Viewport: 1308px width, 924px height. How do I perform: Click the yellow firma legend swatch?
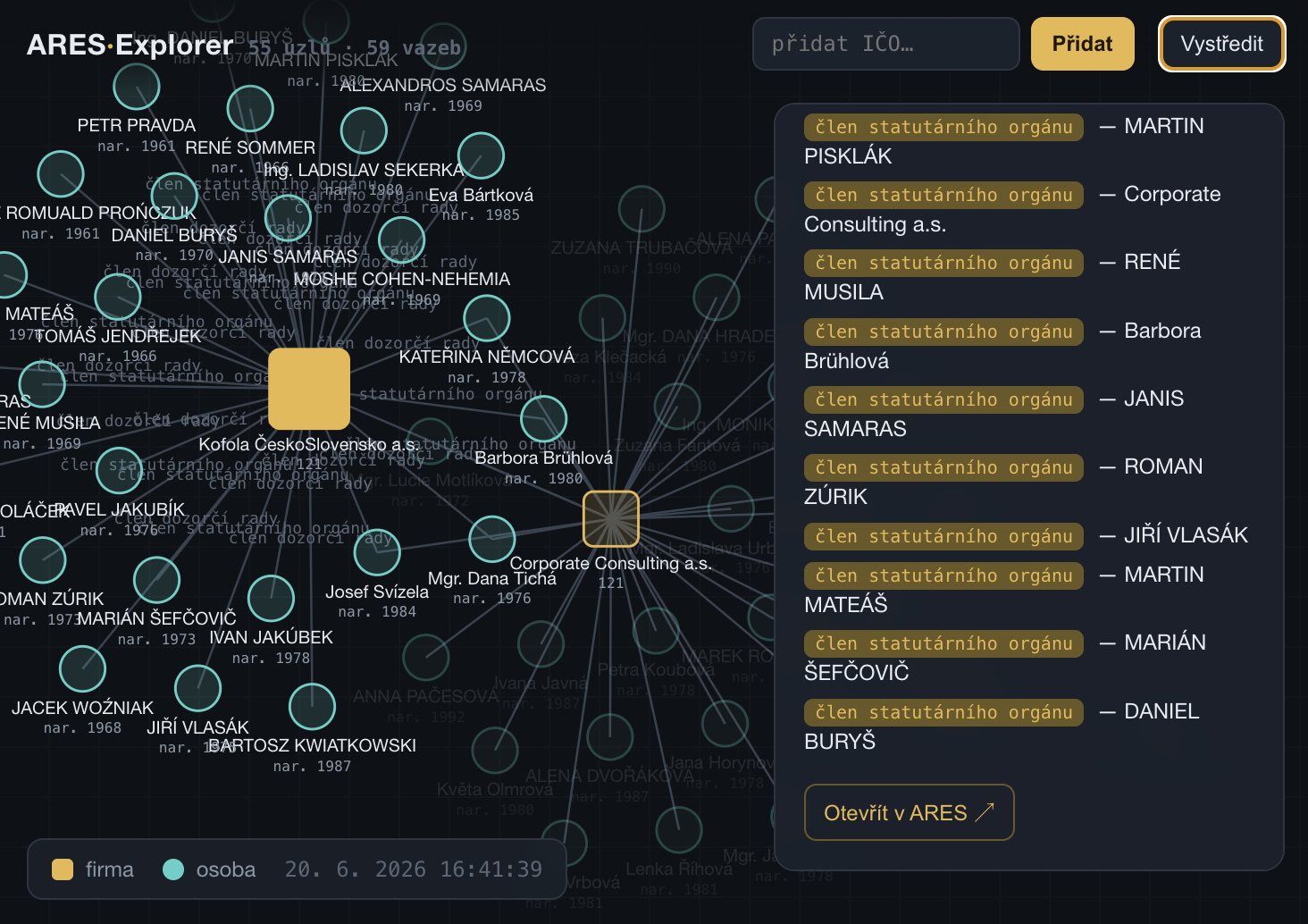tap(63, 869)
